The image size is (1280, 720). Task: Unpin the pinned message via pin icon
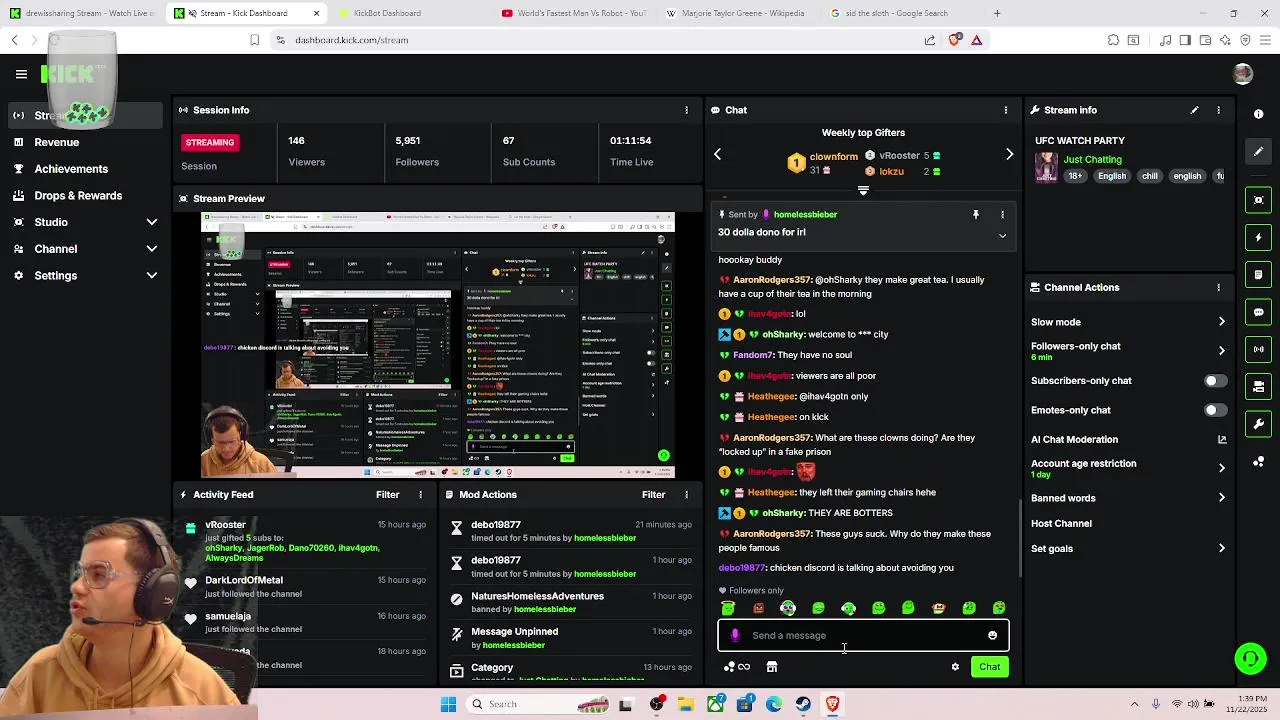click(x=976, y=214)
